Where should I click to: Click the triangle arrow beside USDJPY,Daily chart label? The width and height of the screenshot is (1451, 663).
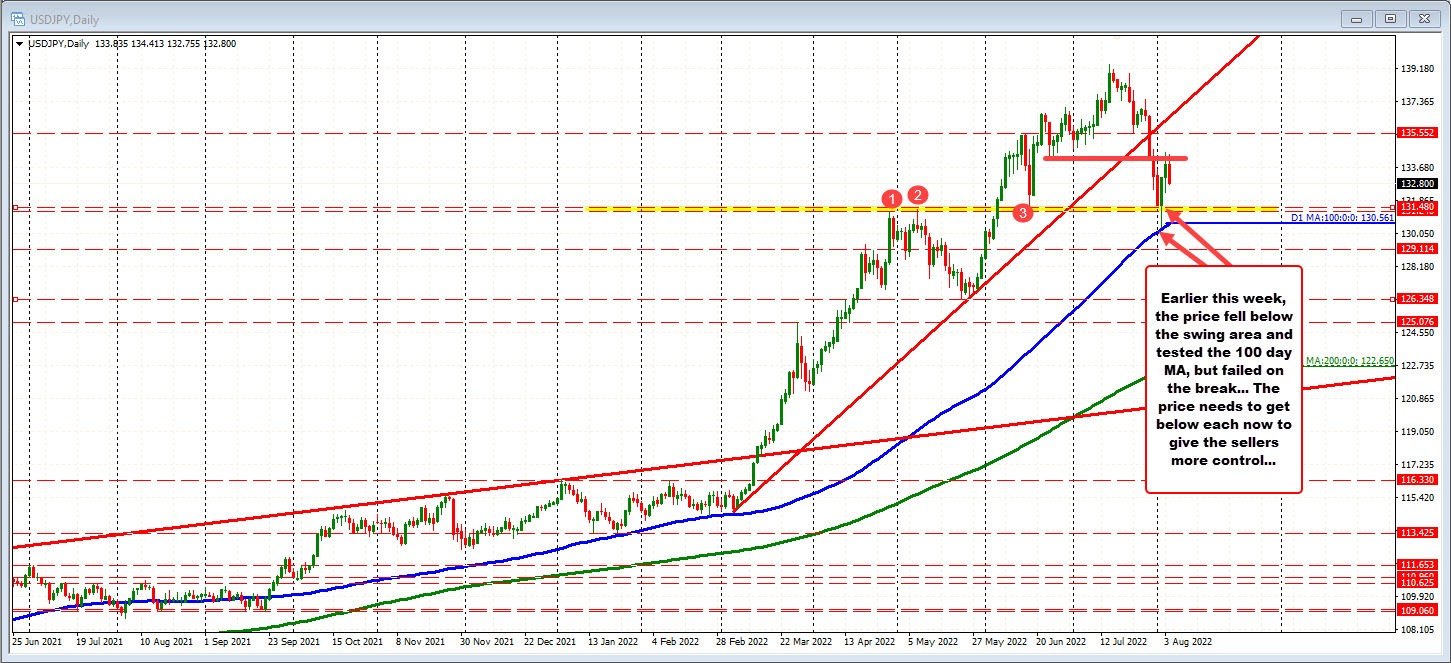tap(20, 44)
